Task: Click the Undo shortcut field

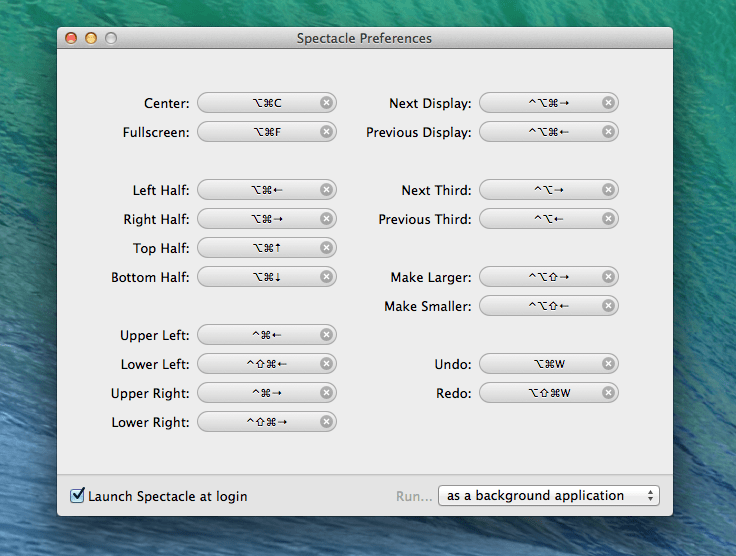Action: [549, 364]
